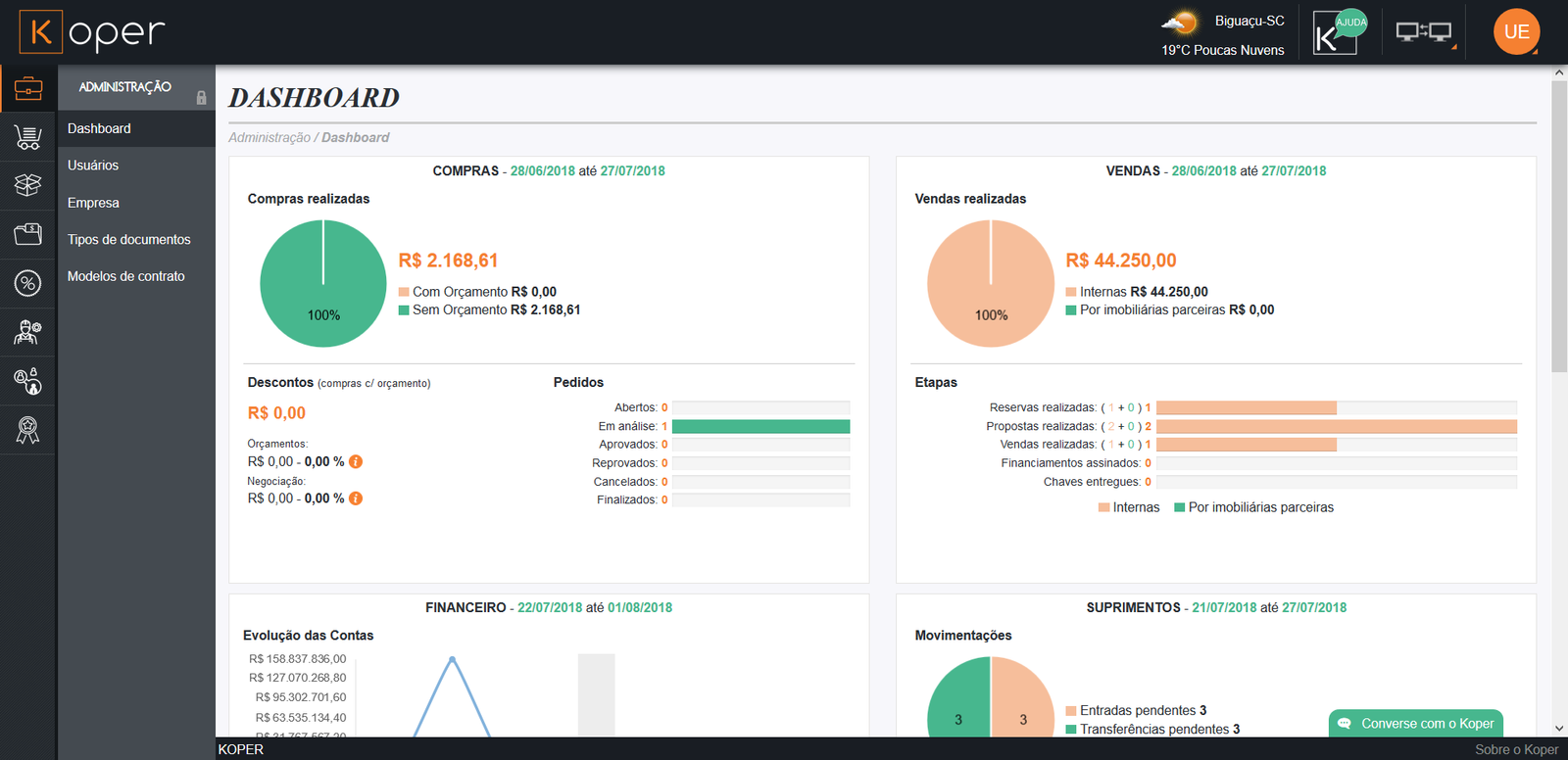Click the Em análise green progress bar
Image resolution: width=1568 pixels, height=760 pixels.
760,426
